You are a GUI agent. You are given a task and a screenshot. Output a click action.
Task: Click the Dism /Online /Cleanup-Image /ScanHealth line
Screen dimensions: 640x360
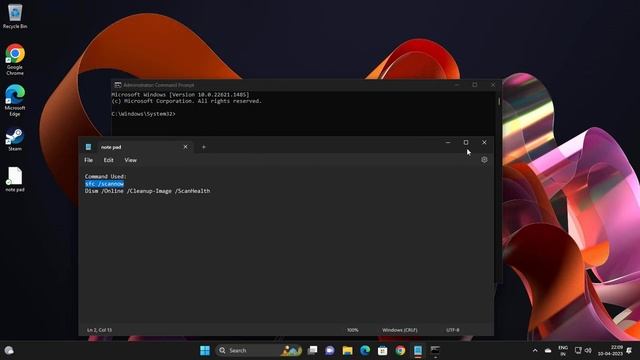[147, 191]
